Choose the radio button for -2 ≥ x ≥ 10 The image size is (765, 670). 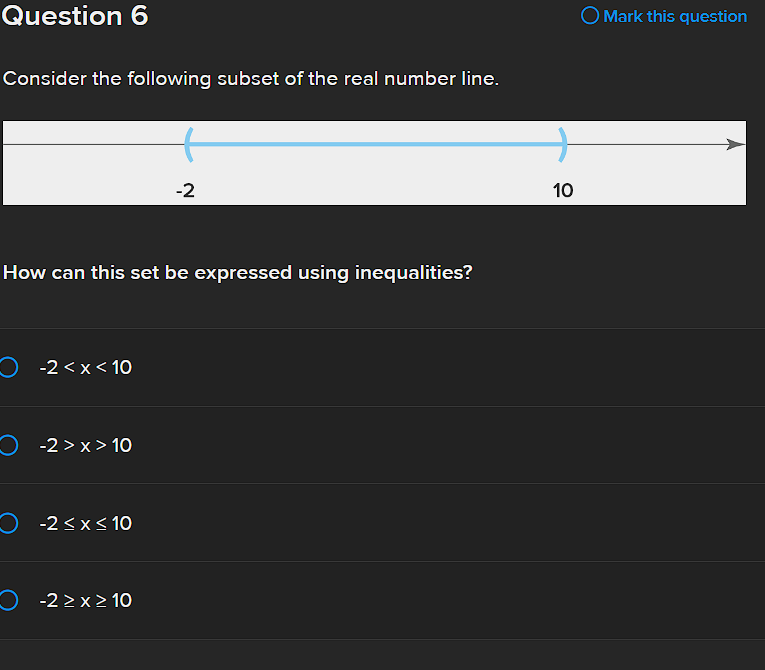pyautogui.click(x=8, y=600)
